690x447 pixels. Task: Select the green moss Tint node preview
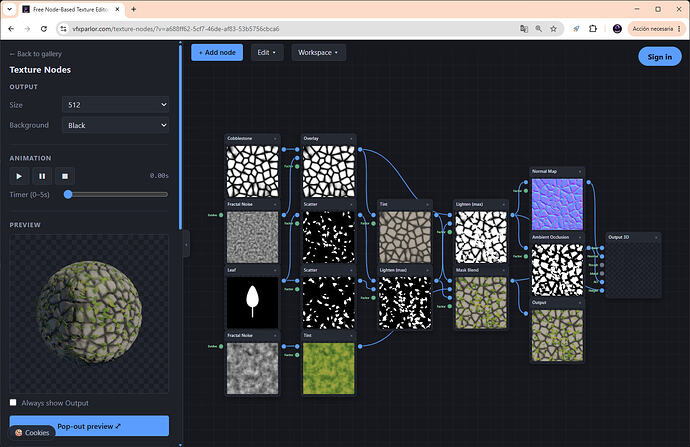tap(329, 368)
